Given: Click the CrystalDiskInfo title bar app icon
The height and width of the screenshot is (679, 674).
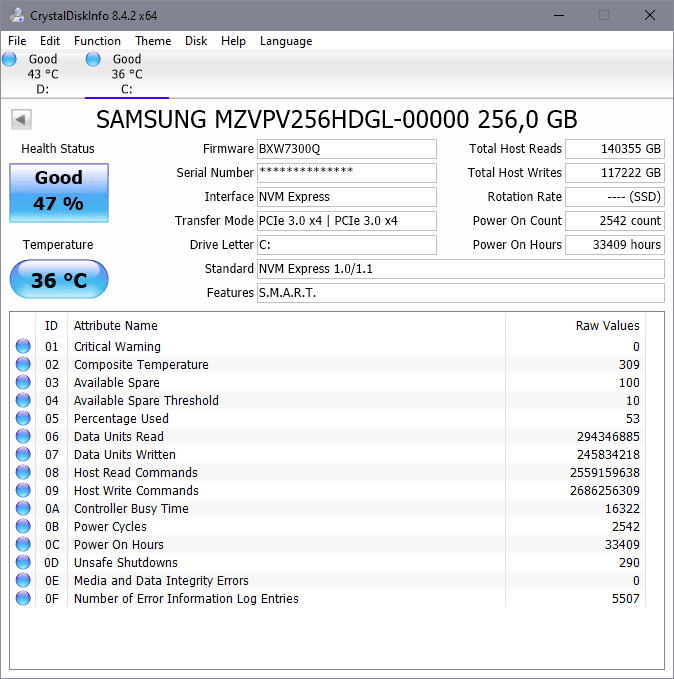Looking at the screenshot, I should click(x=17, y=15).
